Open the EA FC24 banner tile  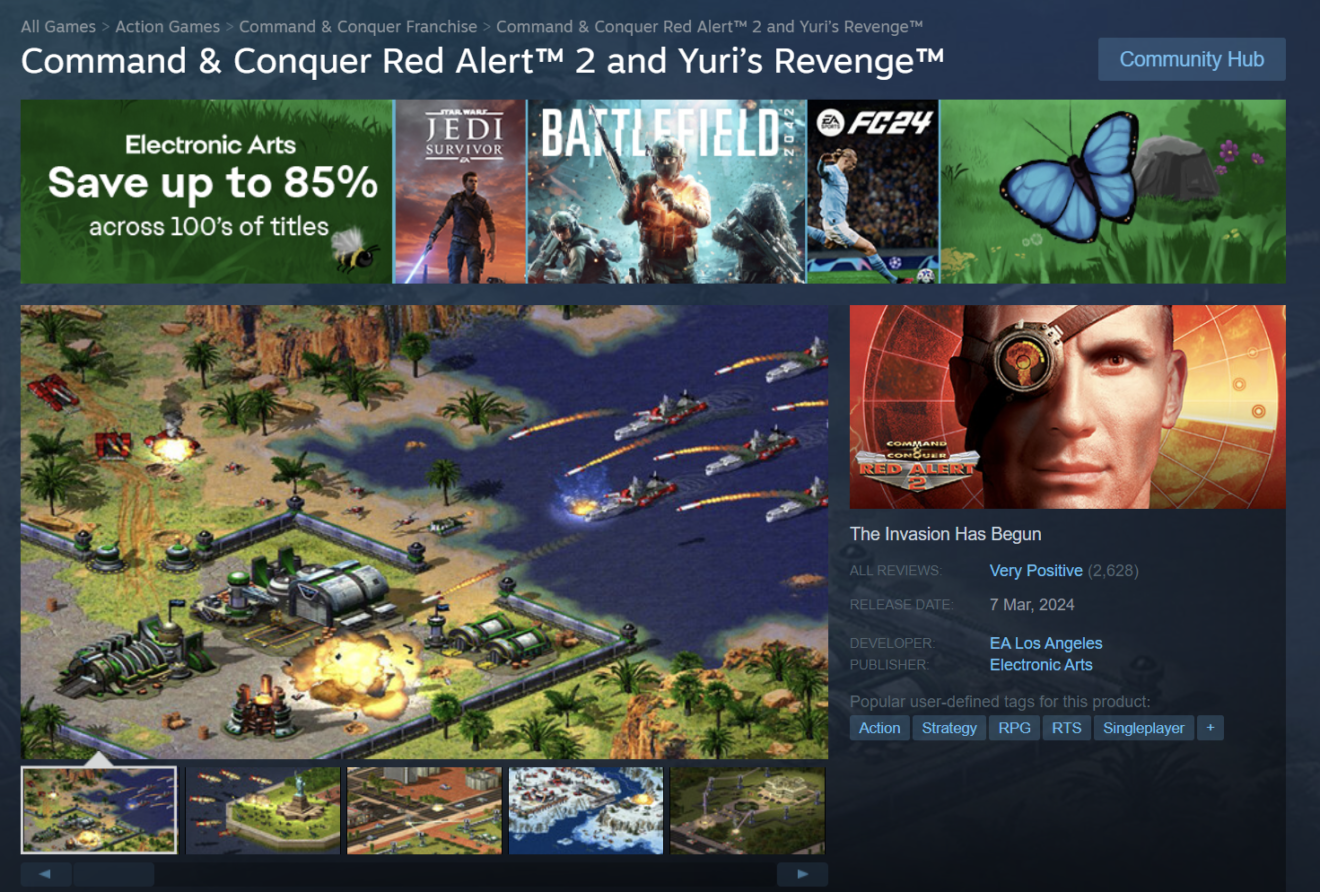pyautogui.click(x=873, y=191)
